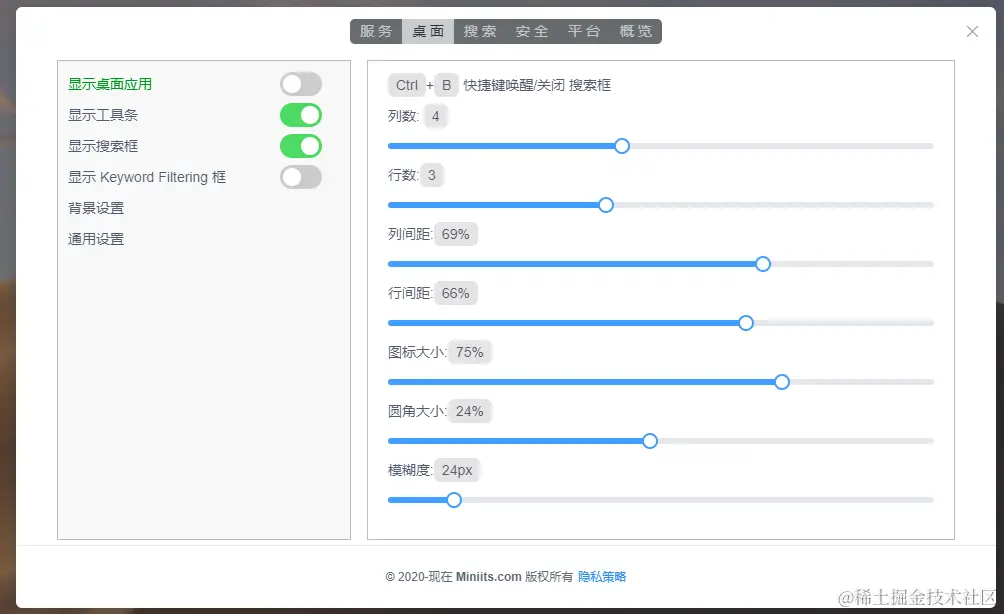Disable the 显示工具条 switch

(300, 114)
